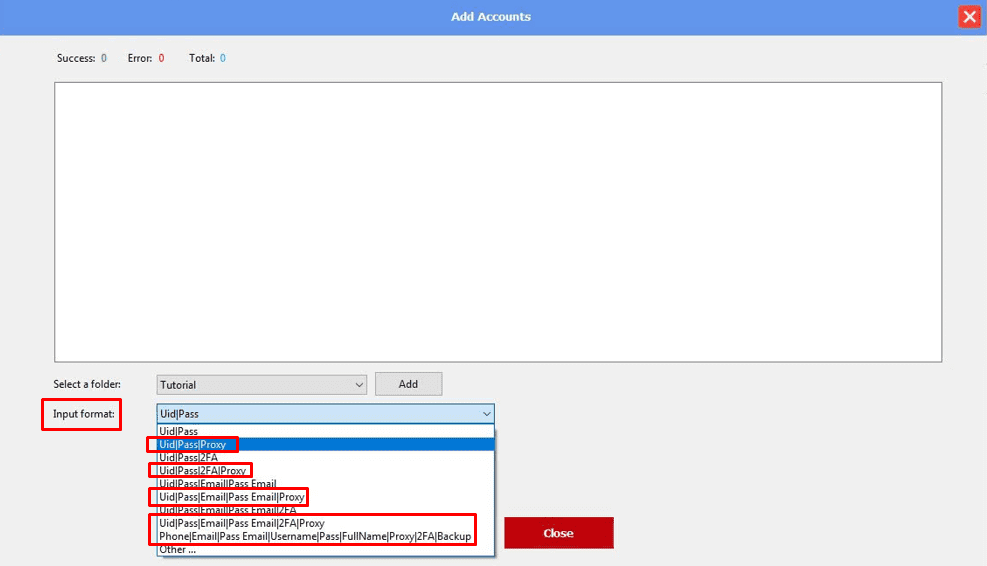Collapse the Input format combo box
The height and width of the screenshot is (566, 987).
click(x=486, y=414)
